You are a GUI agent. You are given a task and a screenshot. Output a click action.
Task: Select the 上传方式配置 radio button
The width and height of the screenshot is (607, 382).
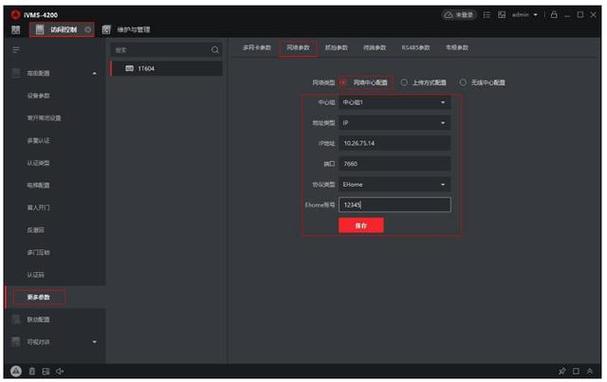pos(404,82)
